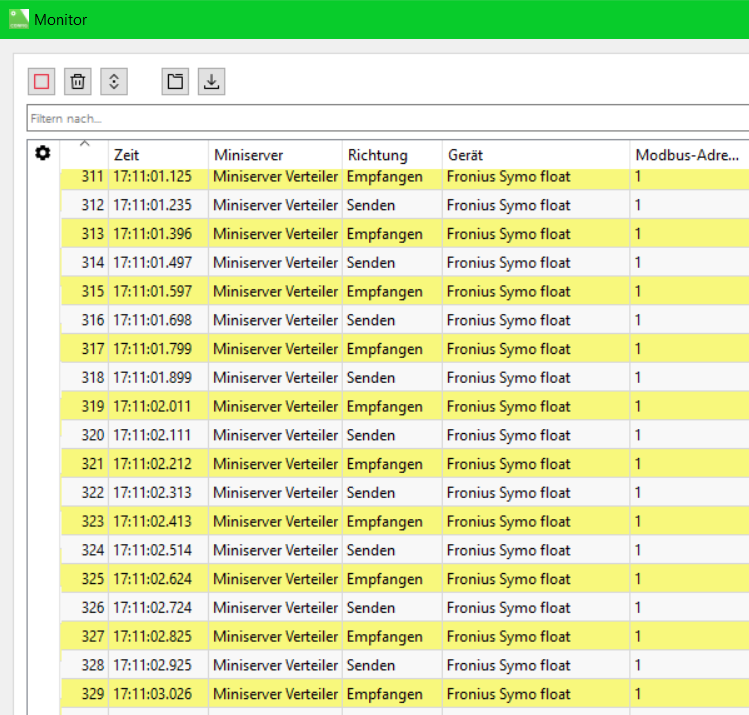Click 'Fronius Symo float' in row 328
The image size is (749, 715).
click(509, 665)
